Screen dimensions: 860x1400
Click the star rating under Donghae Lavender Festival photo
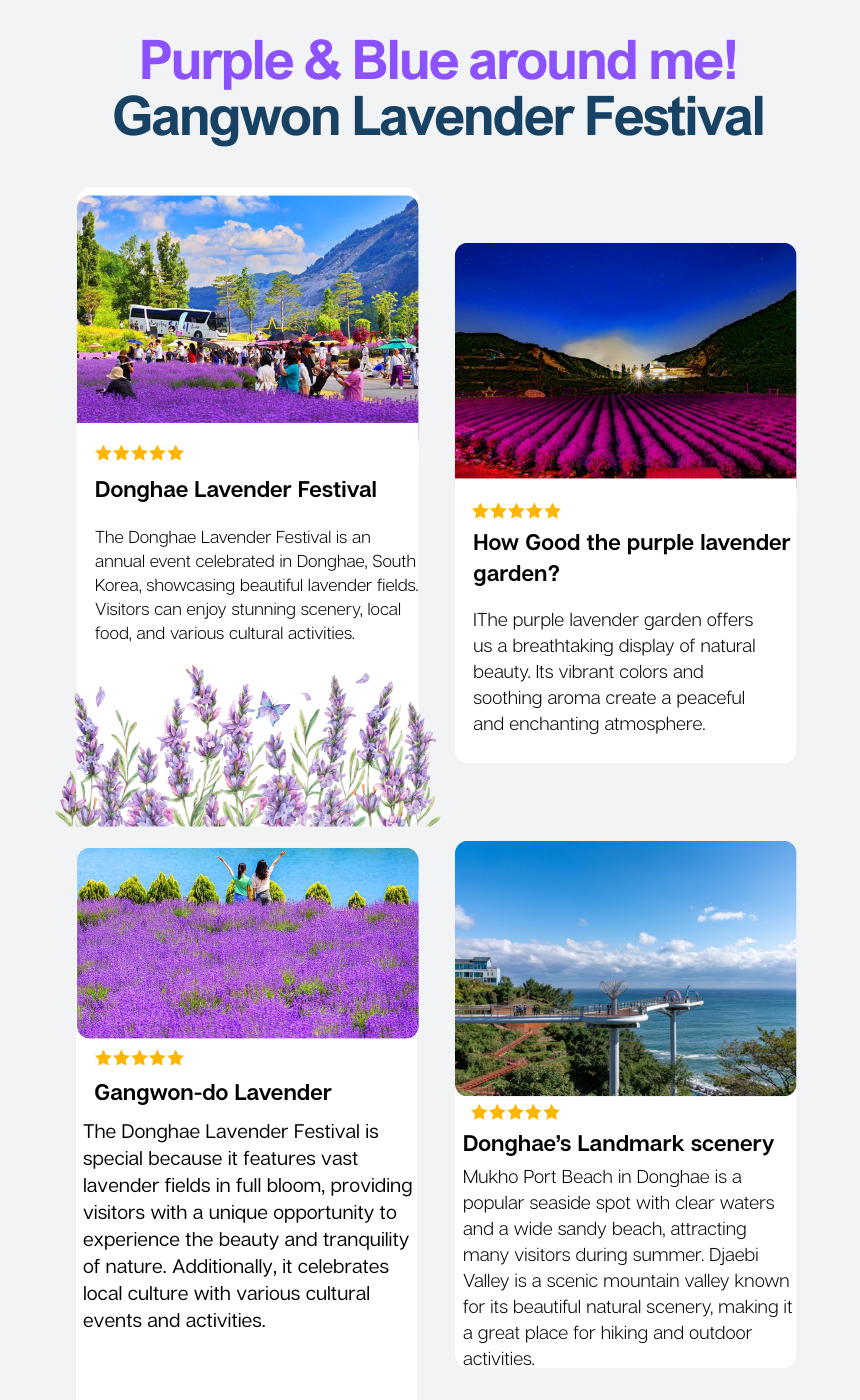pos(139,453)
